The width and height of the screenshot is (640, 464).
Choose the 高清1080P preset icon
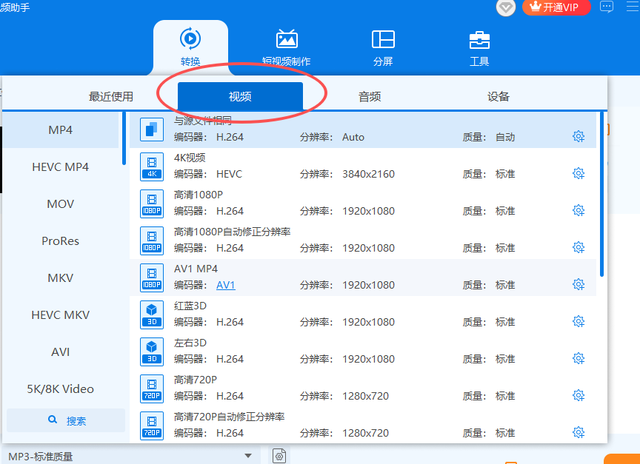coord(152,204)
